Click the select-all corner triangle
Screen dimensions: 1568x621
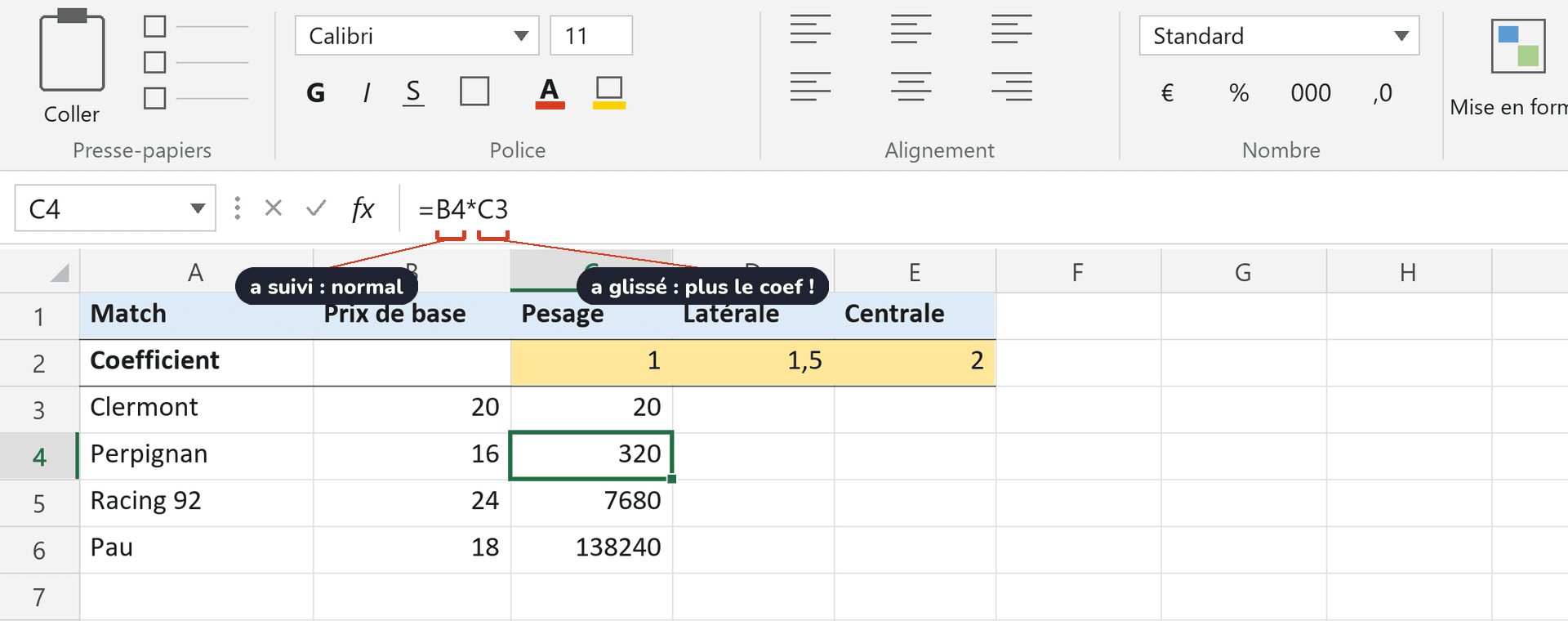coord(60,273)
